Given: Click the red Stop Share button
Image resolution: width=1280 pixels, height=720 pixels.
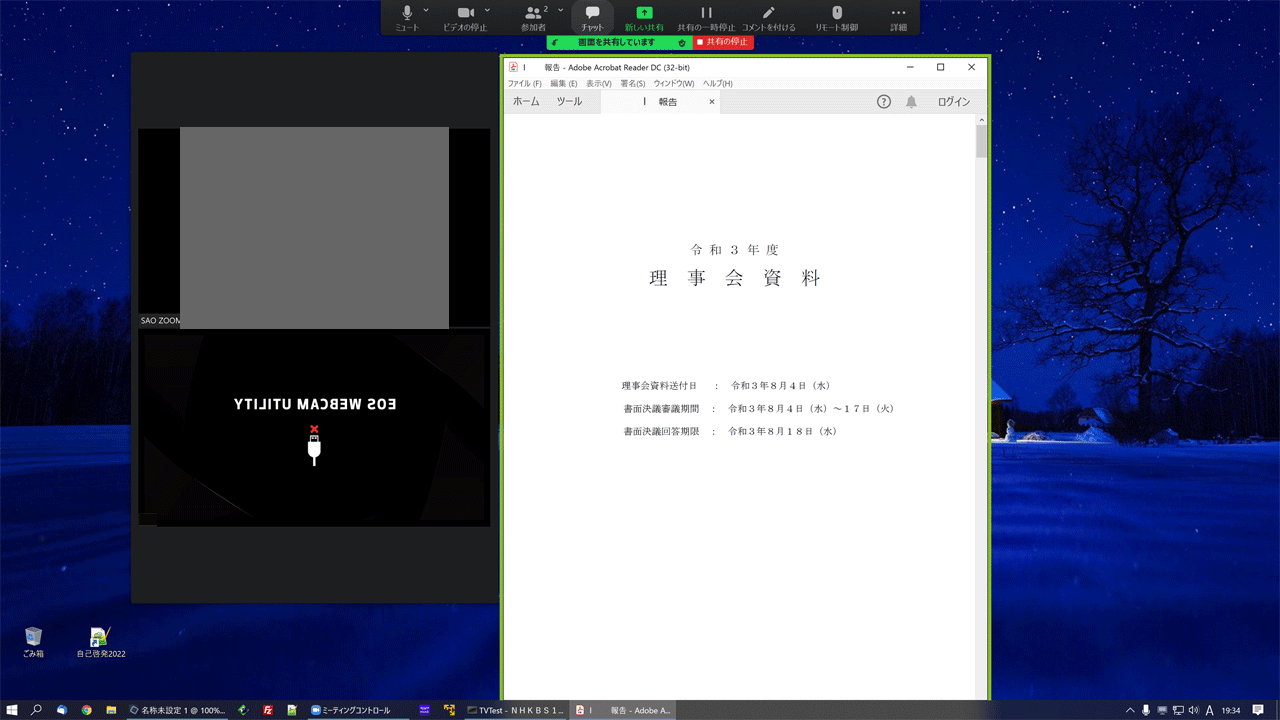Looking at the screenshot, I should click(x=723, y=42).
